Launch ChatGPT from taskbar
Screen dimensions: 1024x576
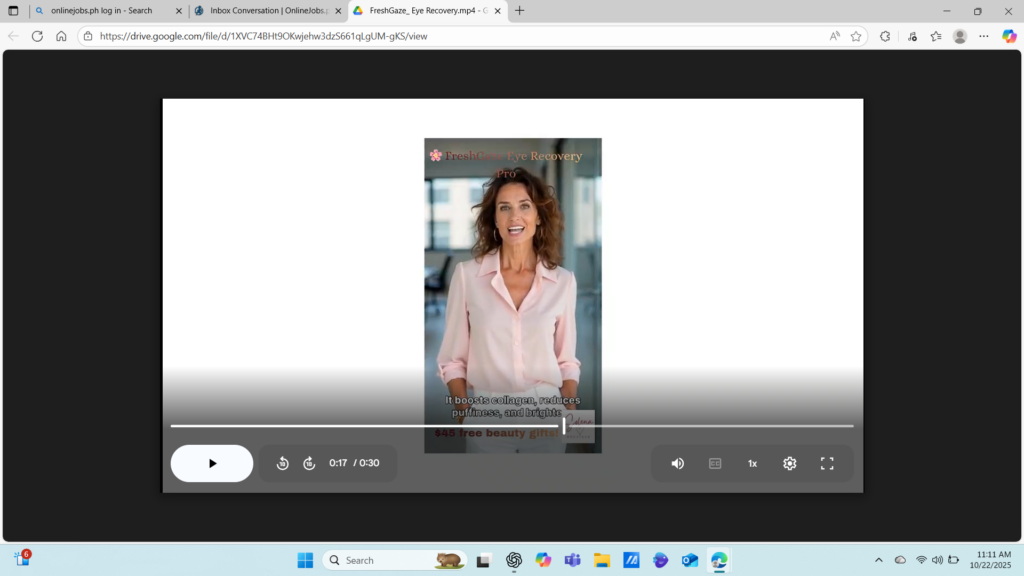click(x=514, y=560)
